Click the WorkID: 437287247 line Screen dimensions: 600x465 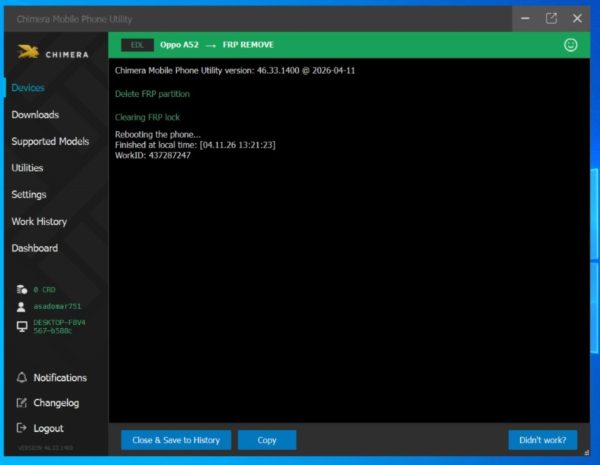click(x=153, y=155)
